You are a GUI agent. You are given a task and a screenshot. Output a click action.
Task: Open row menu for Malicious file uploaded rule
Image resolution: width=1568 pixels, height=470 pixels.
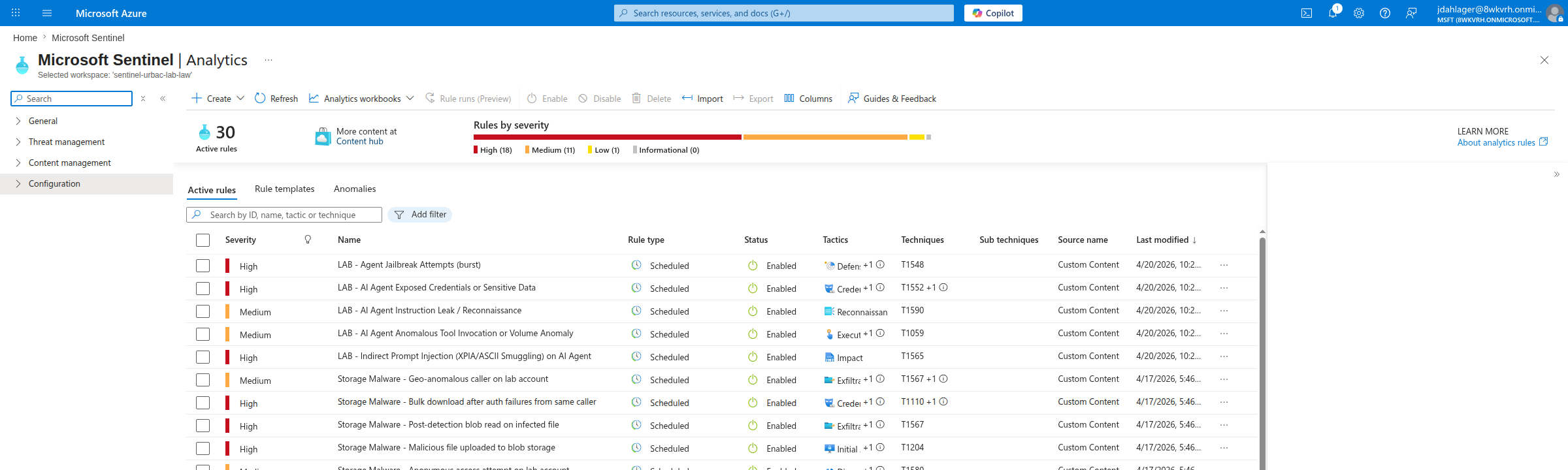[1224, 448]
